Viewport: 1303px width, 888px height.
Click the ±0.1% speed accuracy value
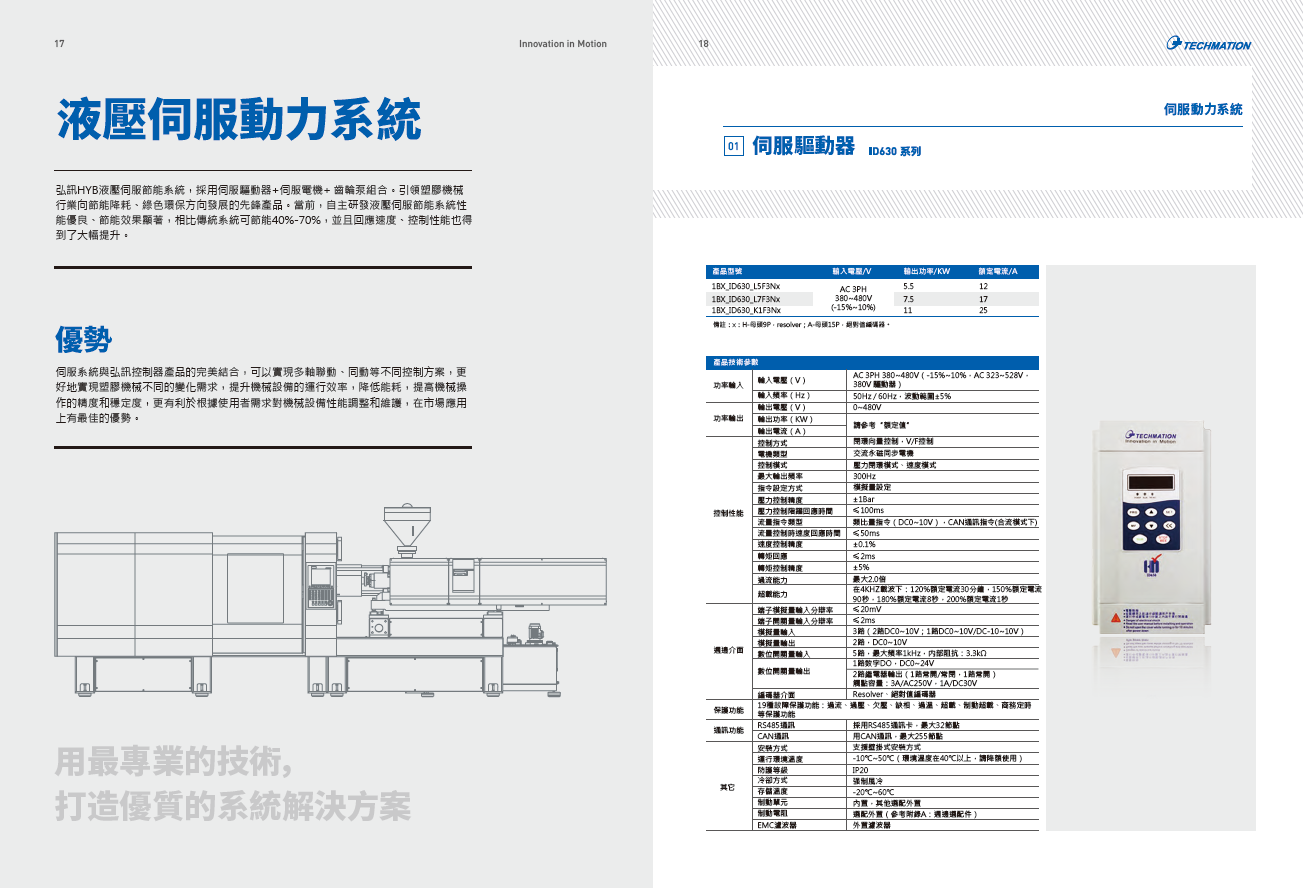(x=863, y=544)
